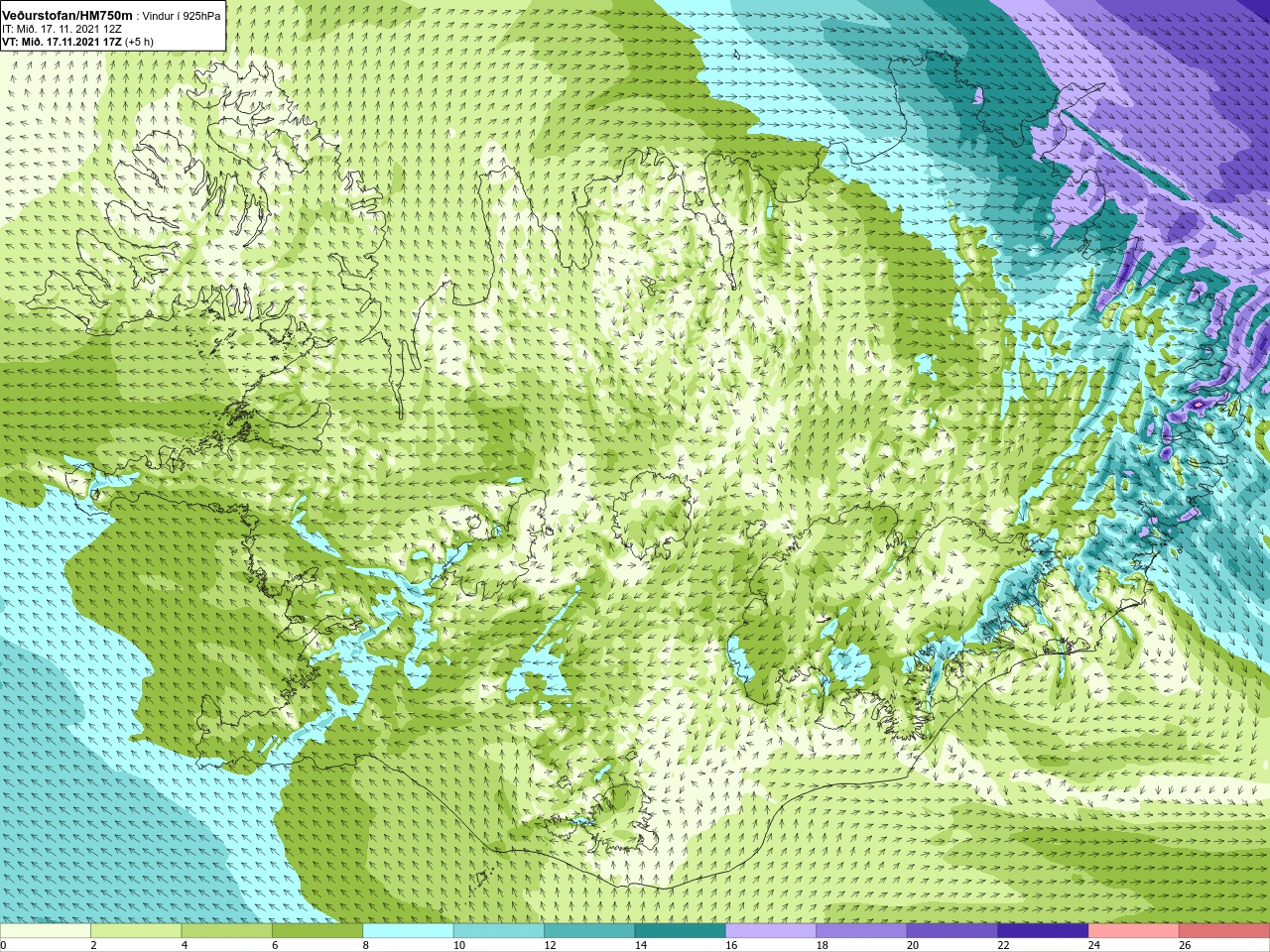Click the 'Vindur í 925hPa' label
Viewport: 1270px width, 952px height.
[182, 17]
